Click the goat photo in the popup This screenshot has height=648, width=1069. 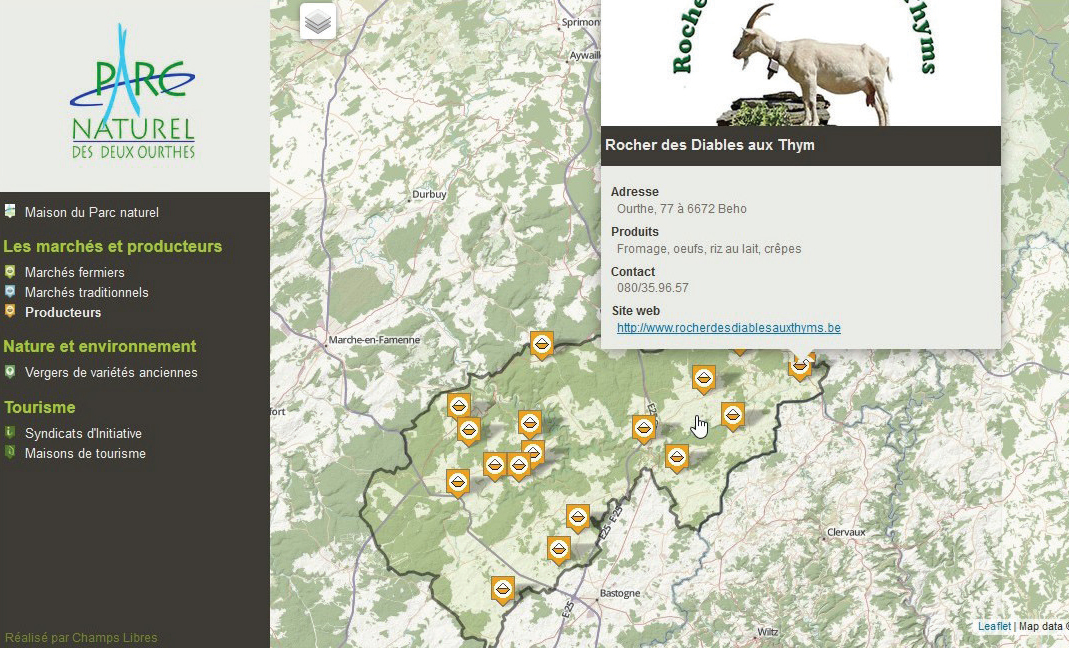(800, 62)
